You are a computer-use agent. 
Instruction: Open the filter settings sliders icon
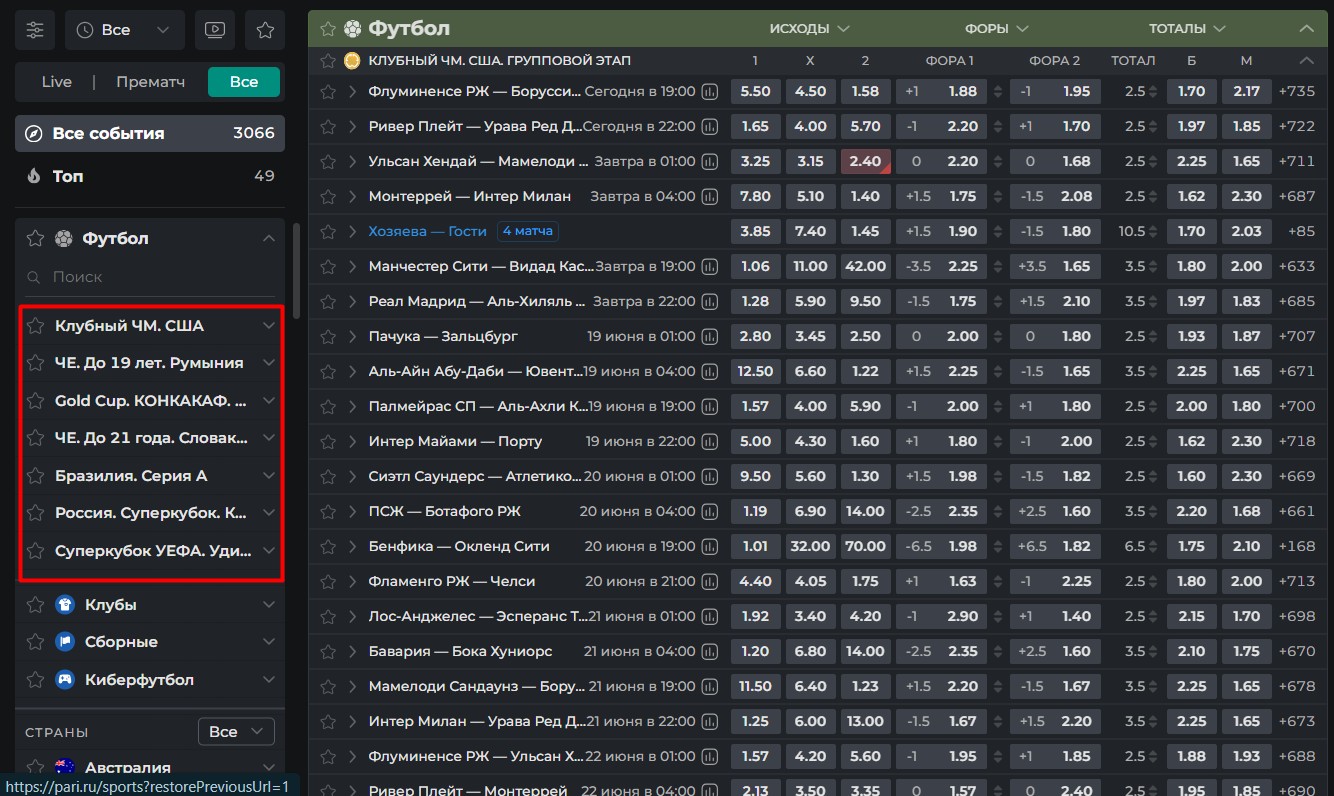pyautogui.click(x=36, y=30)
